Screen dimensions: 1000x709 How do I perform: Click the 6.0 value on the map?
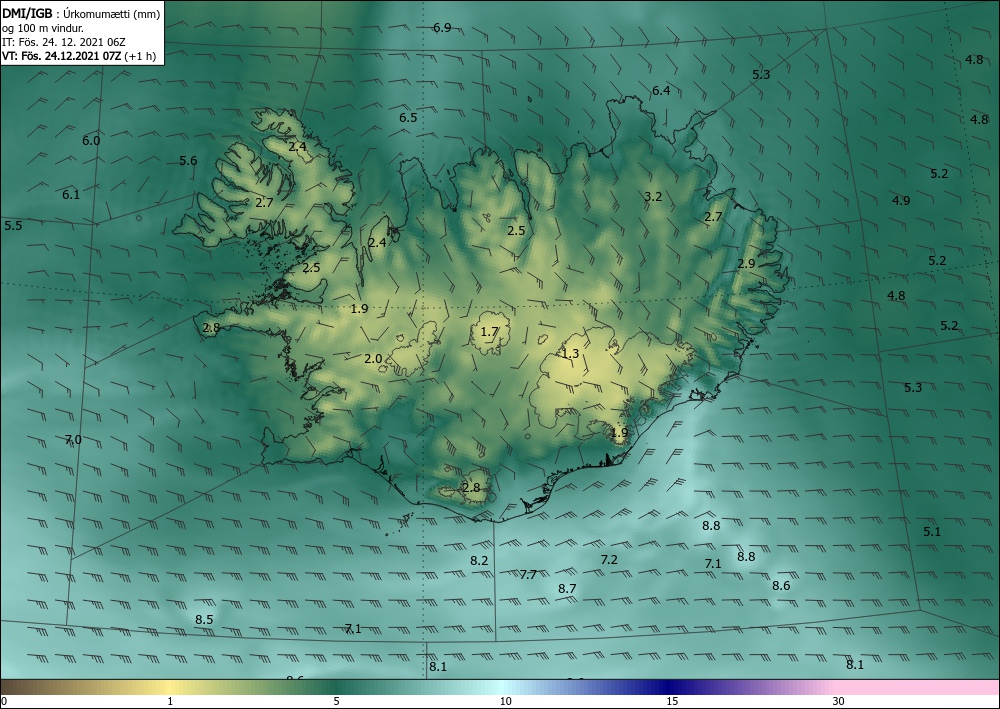(91, 140)
